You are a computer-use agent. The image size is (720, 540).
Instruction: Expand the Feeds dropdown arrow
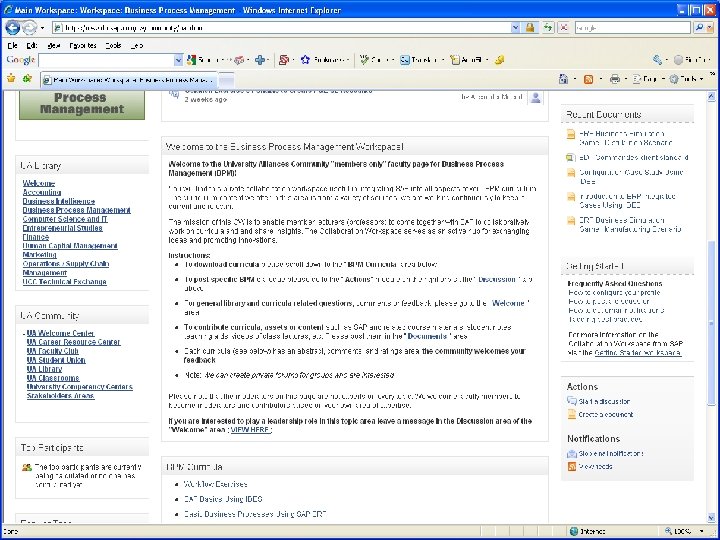click(x=601, y=79)
